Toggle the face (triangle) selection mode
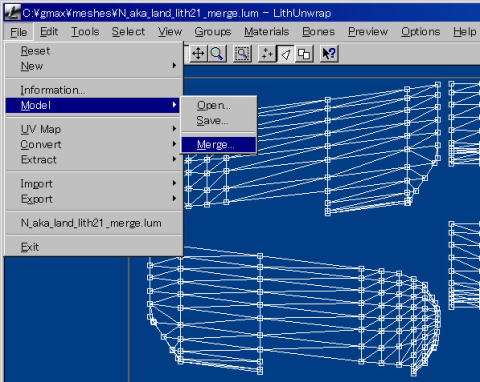480x382 pixels. pos(286,54)
